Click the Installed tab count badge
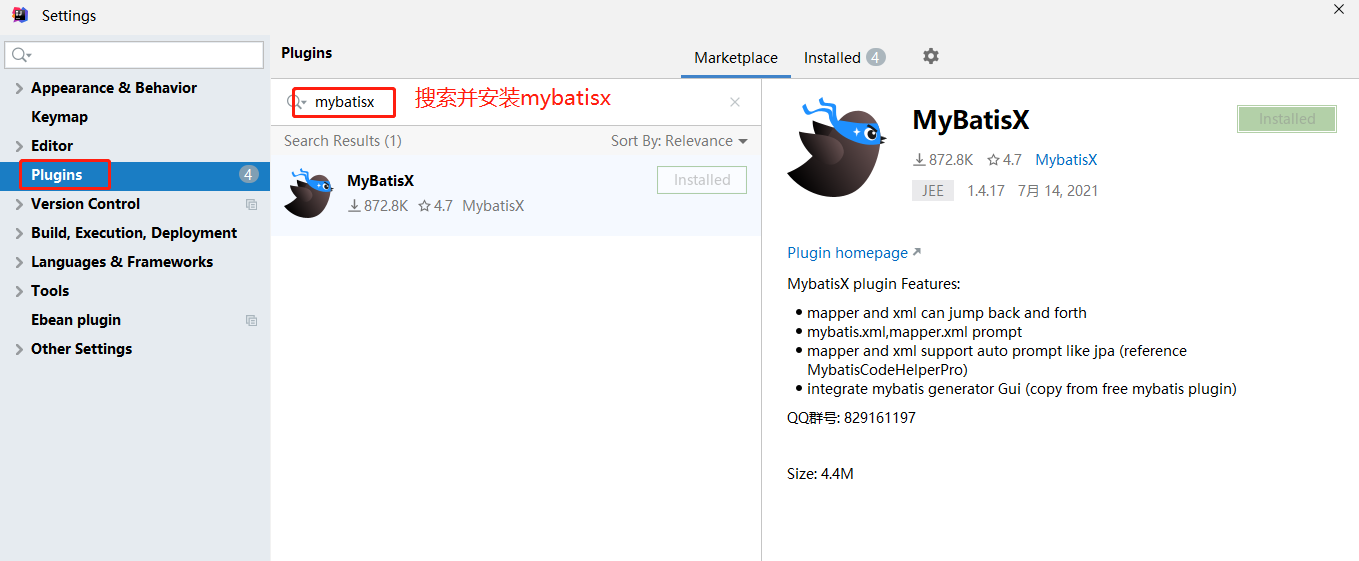The height and width of the screenshot is (561, 1359). point(876,57)
